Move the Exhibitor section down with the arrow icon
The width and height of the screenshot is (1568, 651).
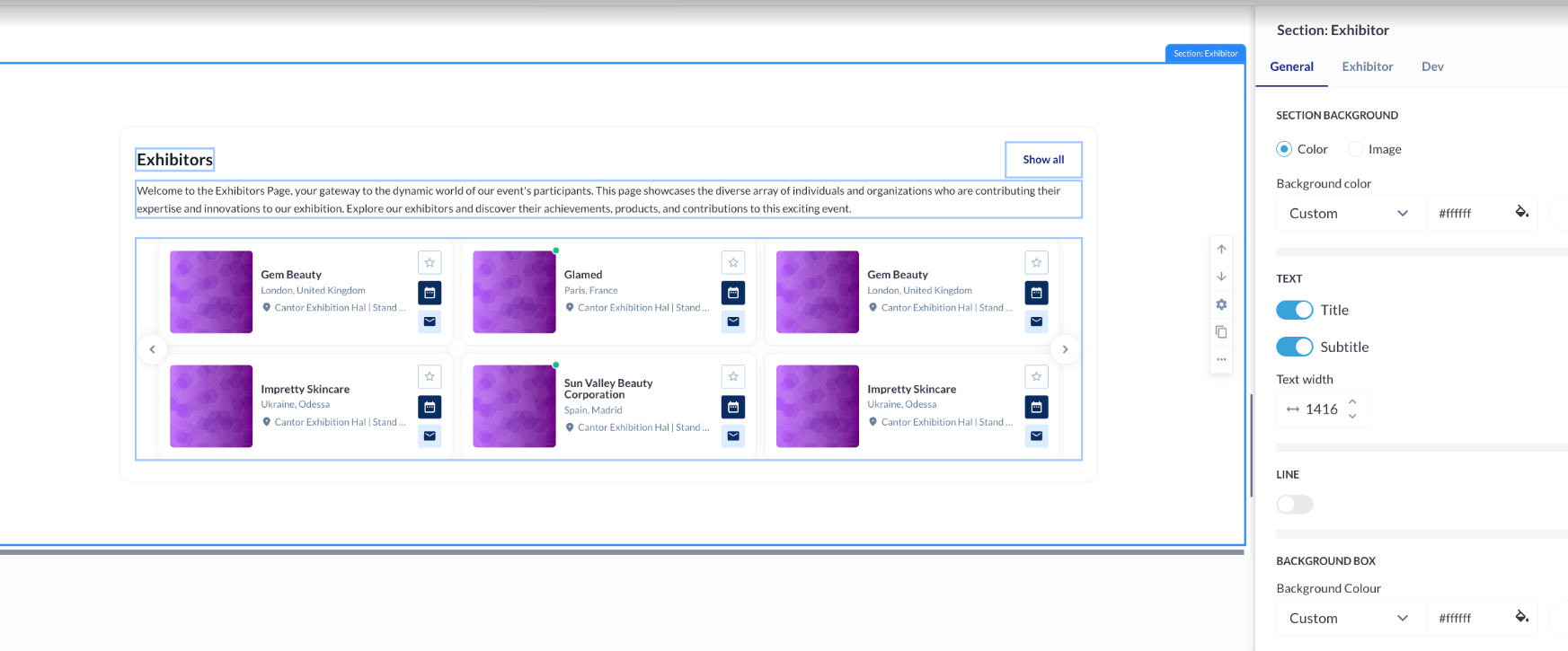(1221, 277)
